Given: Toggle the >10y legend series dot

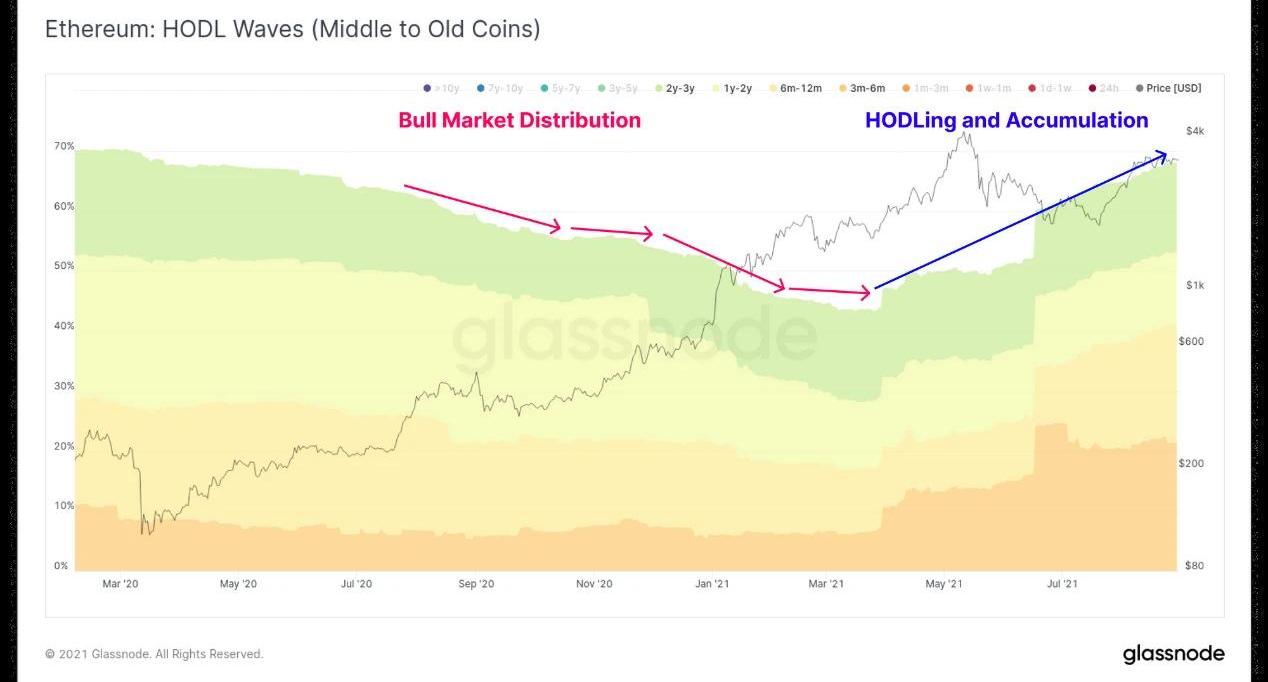Looking at the screenshot, I should tap(428, 88).
